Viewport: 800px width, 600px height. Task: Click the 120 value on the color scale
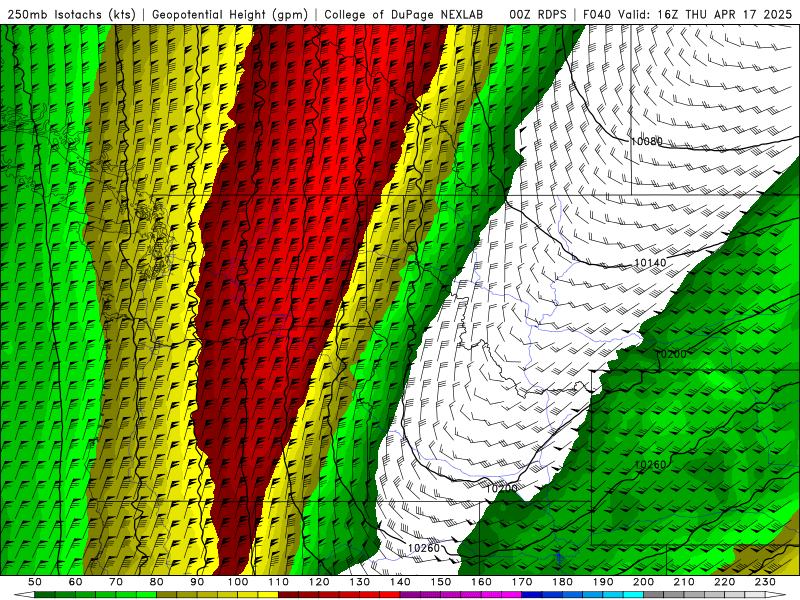click(x=319, y=582)
